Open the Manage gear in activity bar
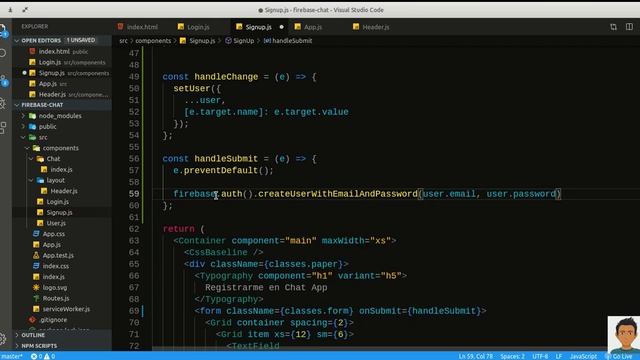Image resolution: width=640 pixels, height=360 pixels. click(3, 338)
